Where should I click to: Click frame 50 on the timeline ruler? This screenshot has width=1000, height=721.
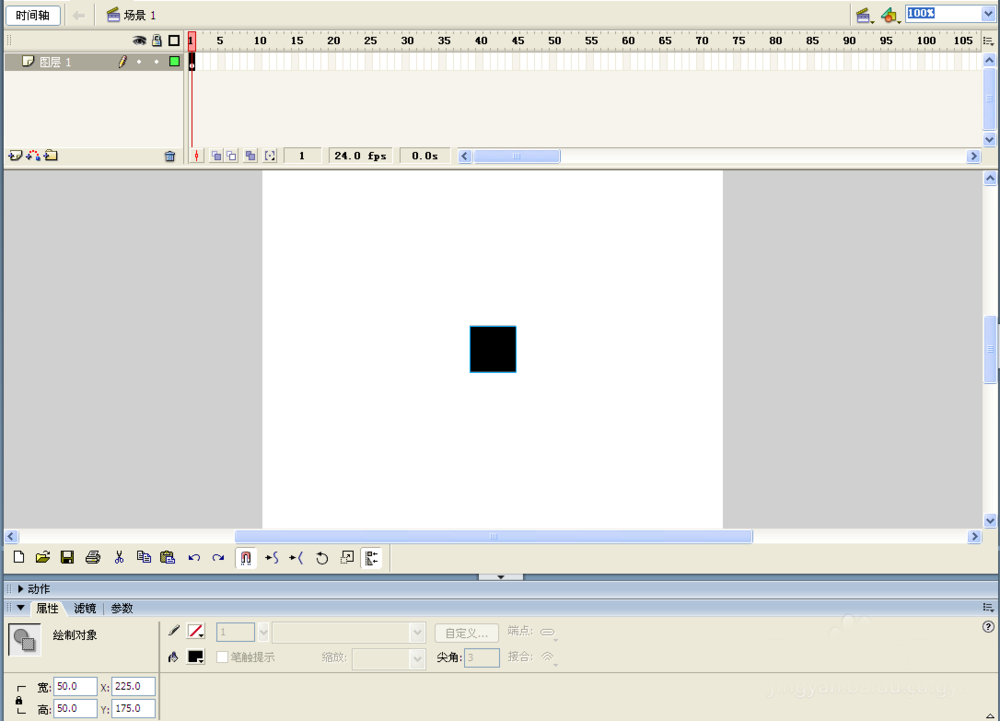[x=554, y=41]
